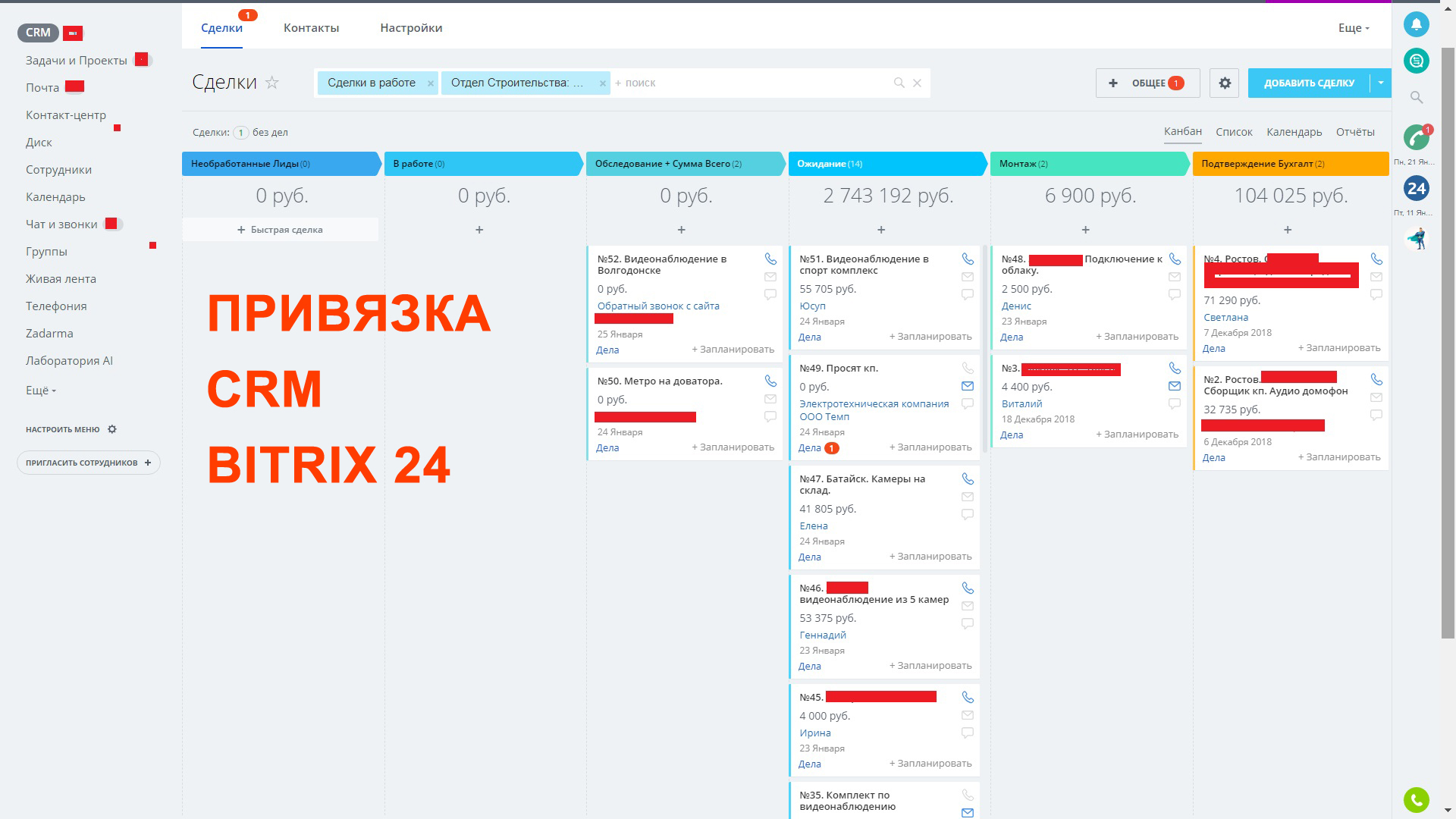The height and width of the screenshot is (819, 1456).
Task: Click the gear next to Настроить меню
Action: tap(112, 429)
